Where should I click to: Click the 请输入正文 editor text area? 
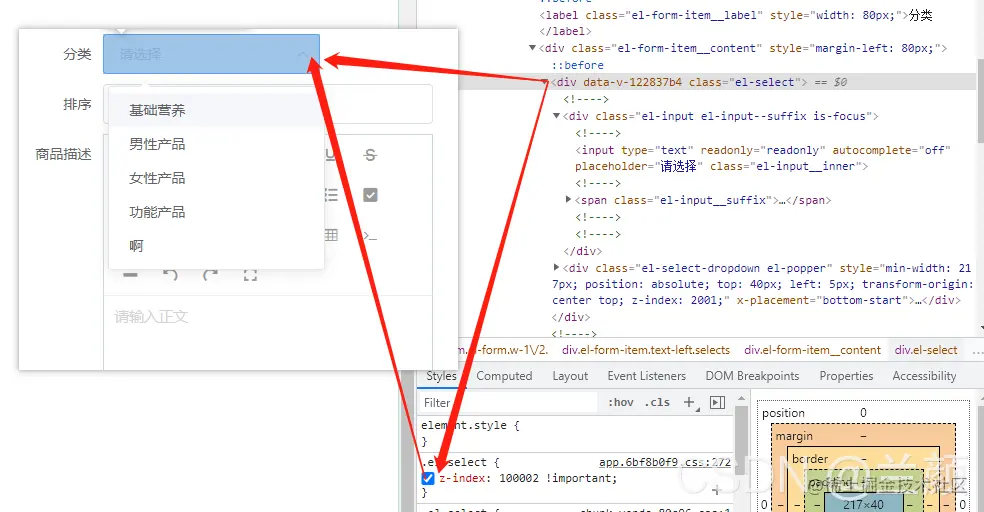tap(268, 333)
